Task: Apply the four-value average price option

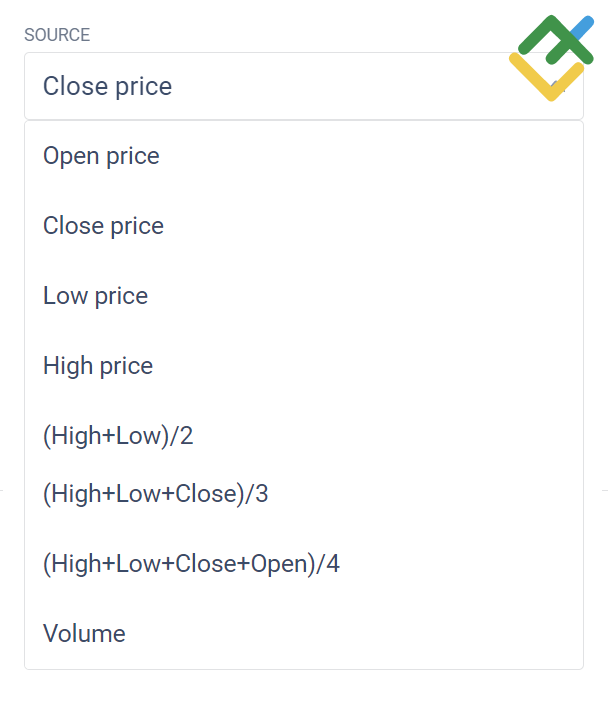Action: point(304,564)
